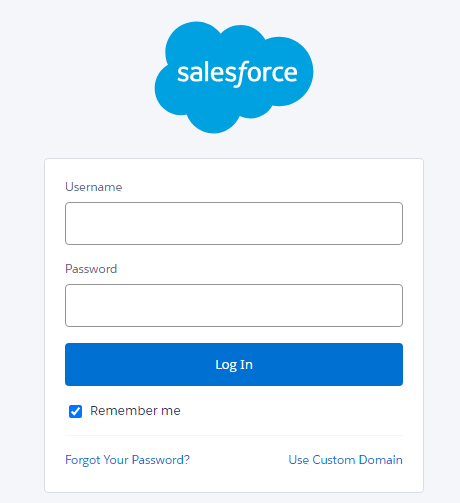Click the Password field label
460x503 pixels.
(91, 269)
